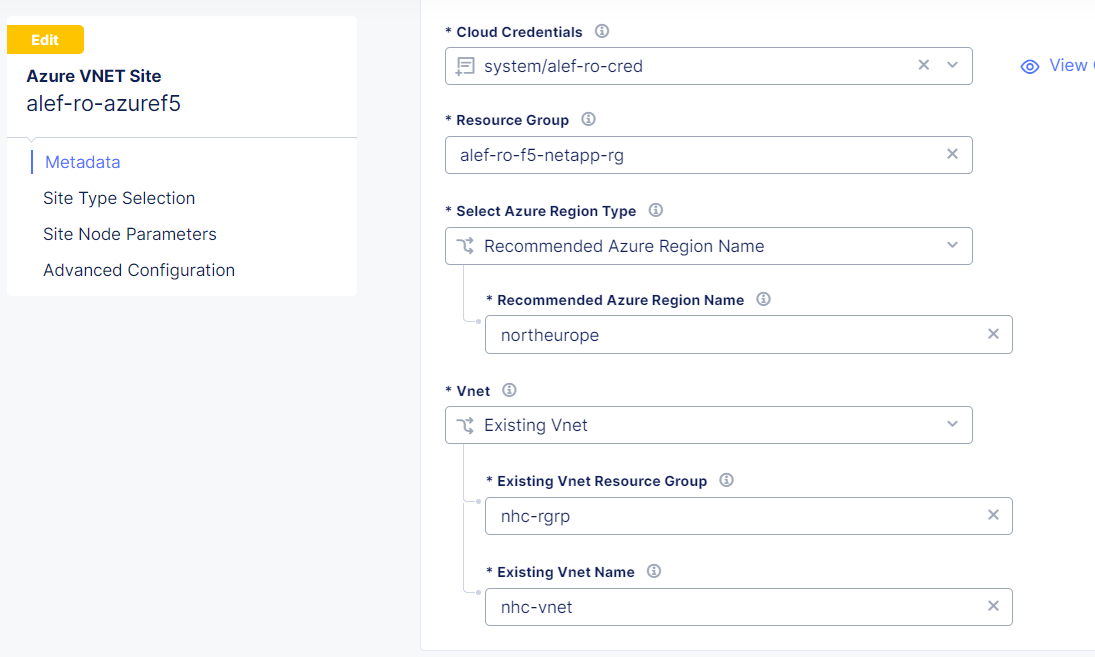Screen dimensions: 1095x657
Task: Click the choice icon in Existing Vnet dropdown
Action: click(x=465, y=425)
